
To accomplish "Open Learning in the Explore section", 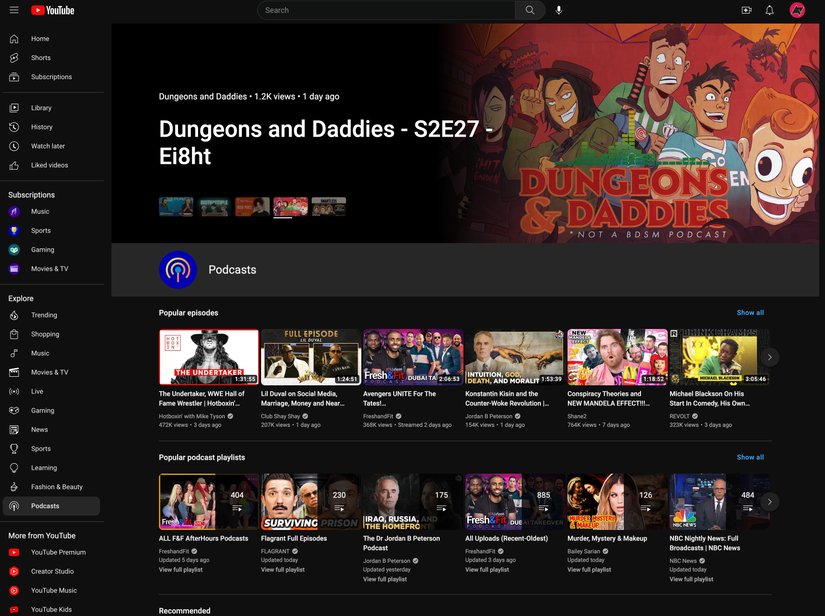I will (51, 468).
